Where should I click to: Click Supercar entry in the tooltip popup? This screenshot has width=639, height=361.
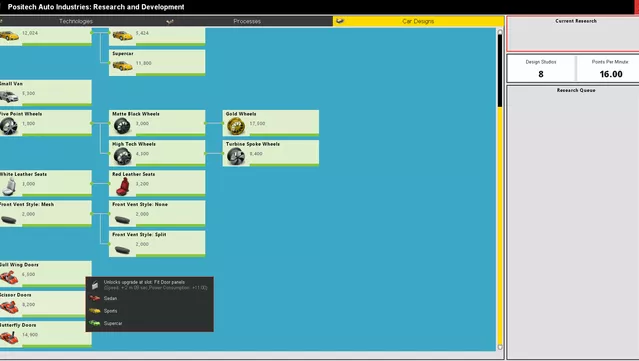coord(113,323)
